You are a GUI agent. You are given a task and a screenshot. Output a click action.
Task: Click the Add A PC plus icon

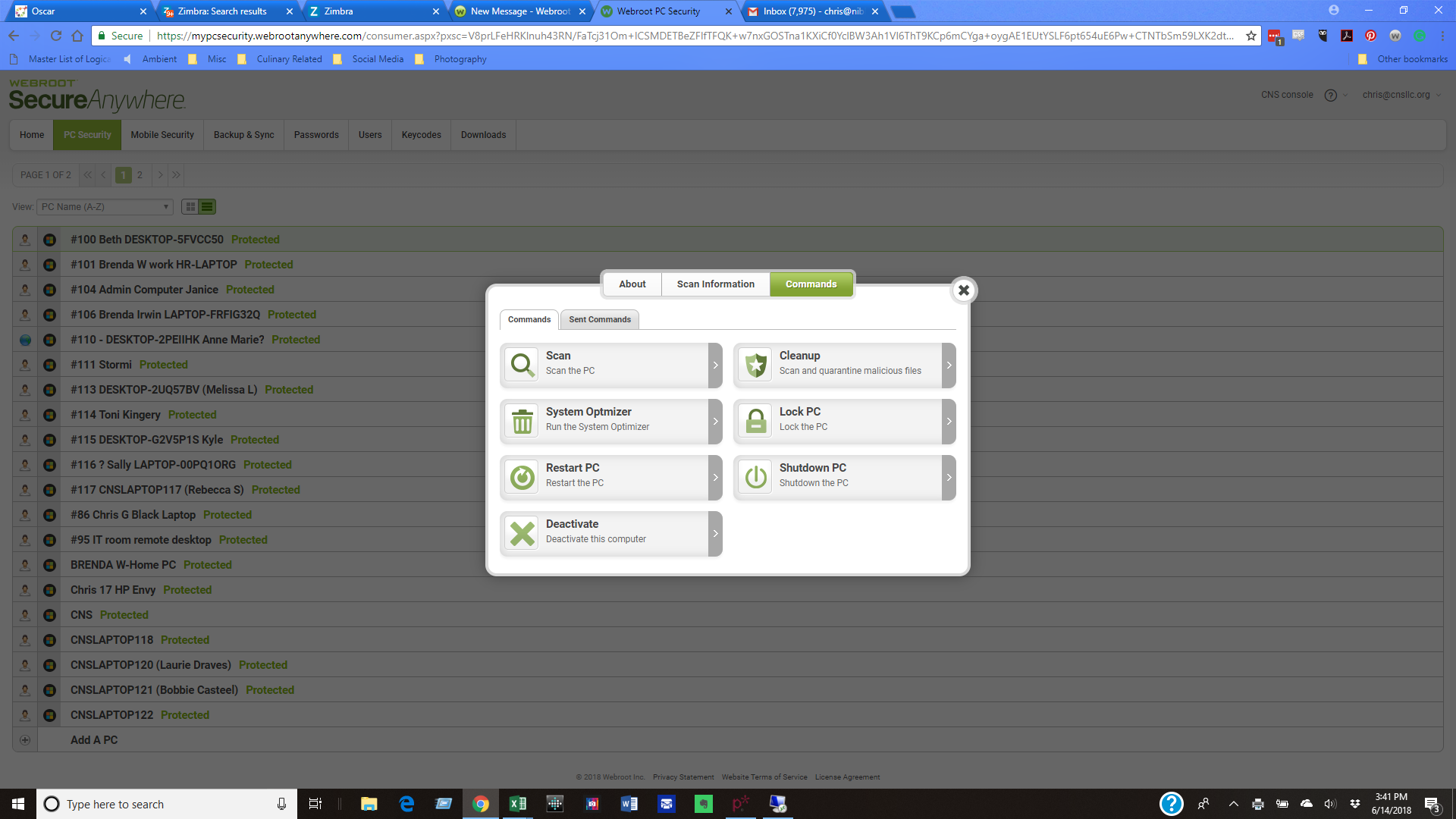(25, 740)
